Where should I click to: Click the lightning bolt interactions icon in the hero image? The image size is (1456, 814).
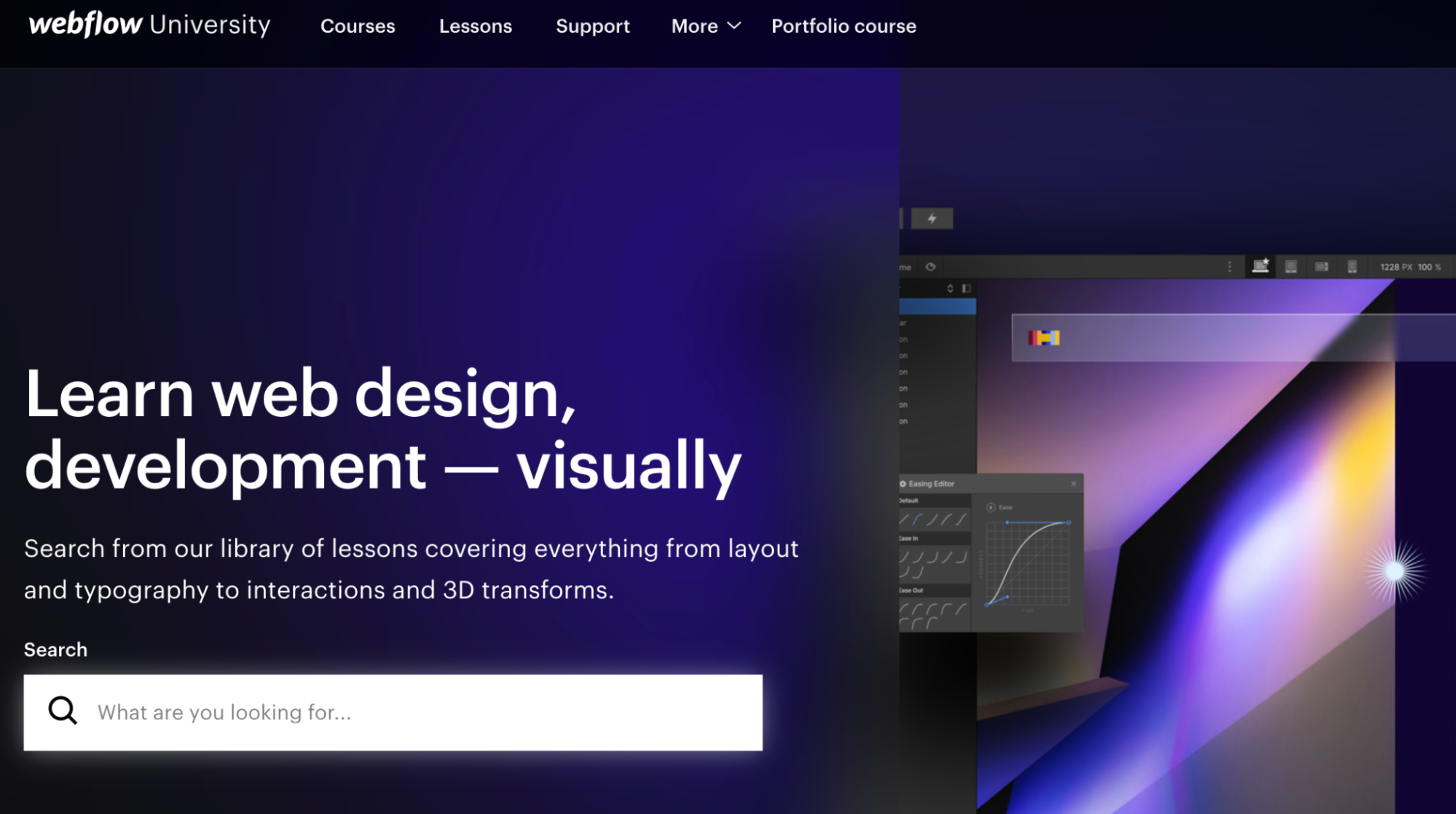point(932,218)
